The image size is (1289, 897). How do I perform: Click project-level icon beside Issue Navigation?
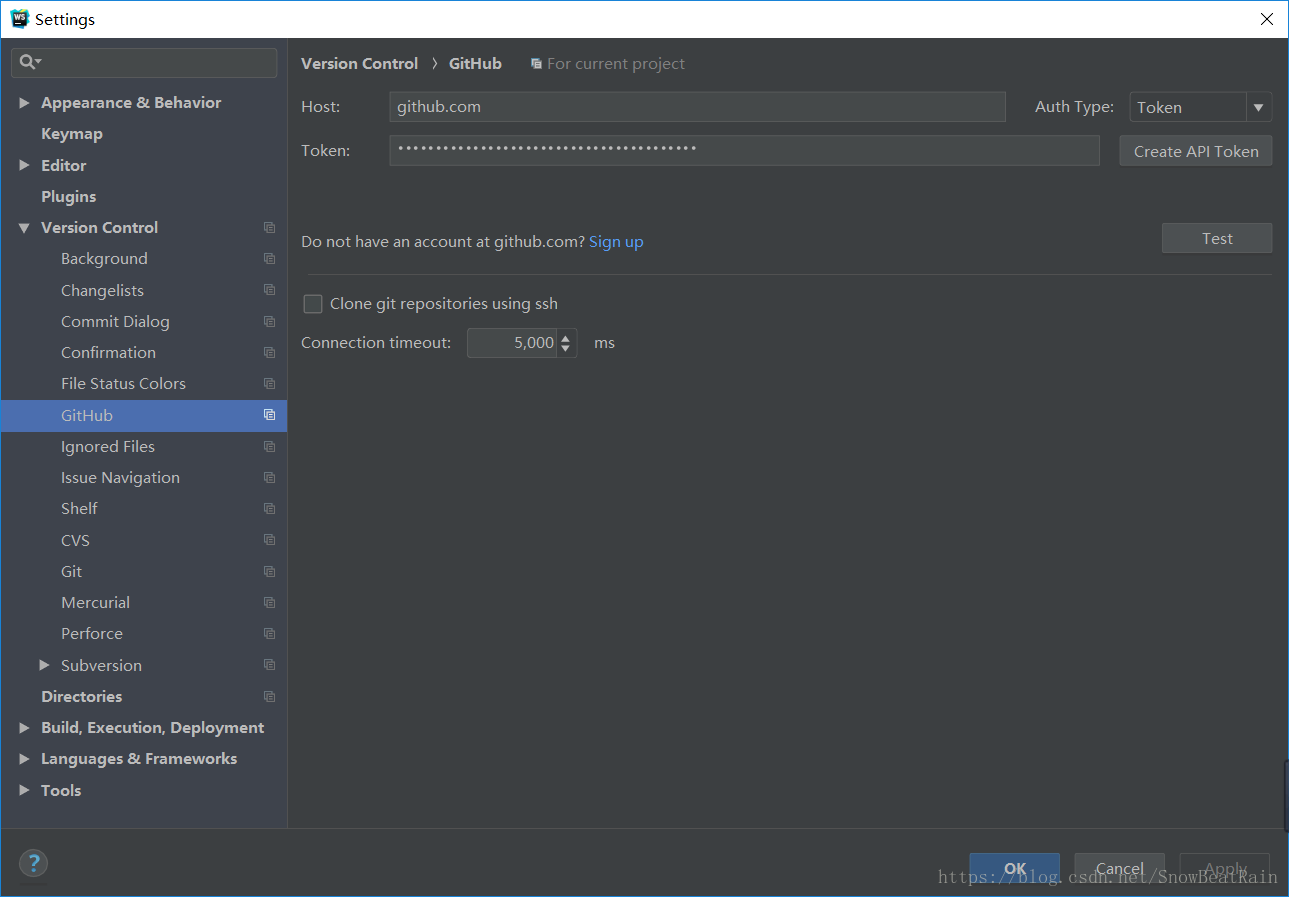point(269,478)
